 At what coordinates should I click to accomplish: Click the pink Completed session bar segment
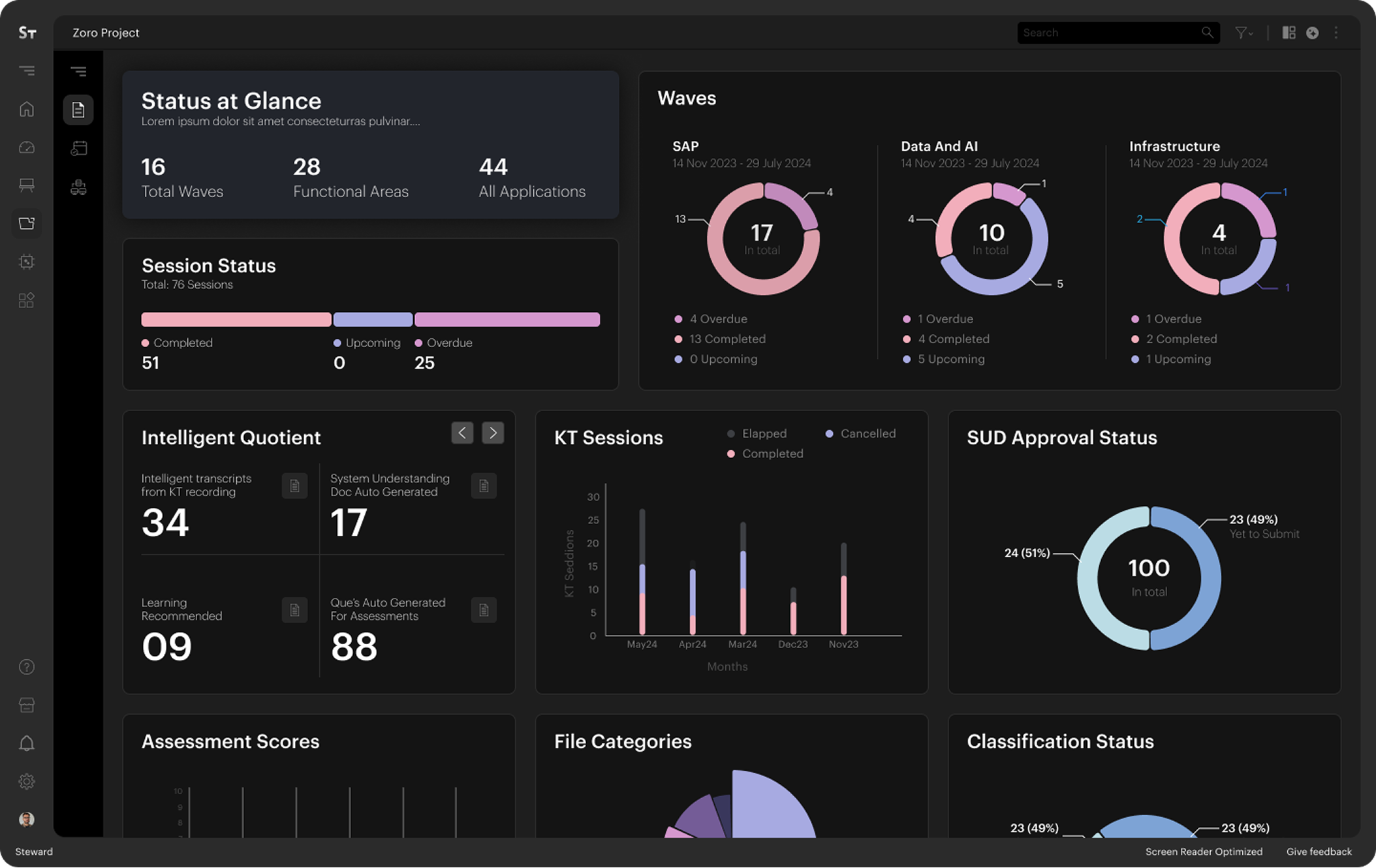pyautogui.click(x=236, y=319)
